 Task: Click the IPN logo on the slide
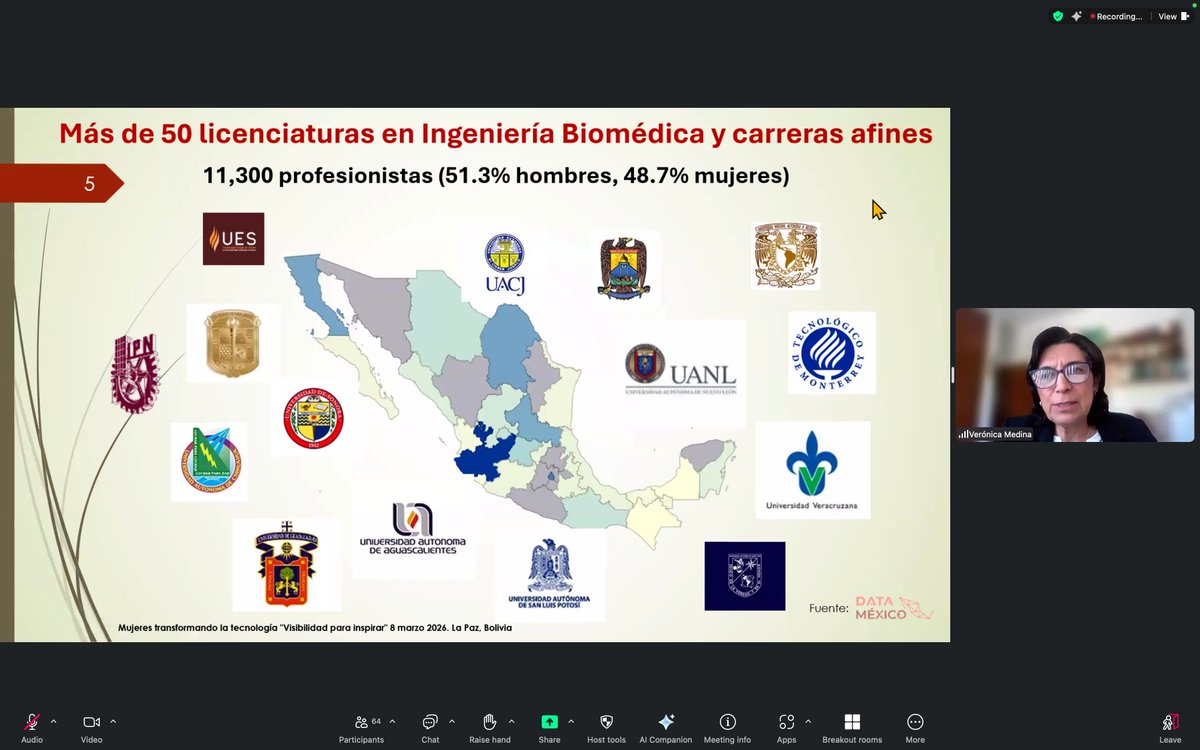[x=135, y=373]
